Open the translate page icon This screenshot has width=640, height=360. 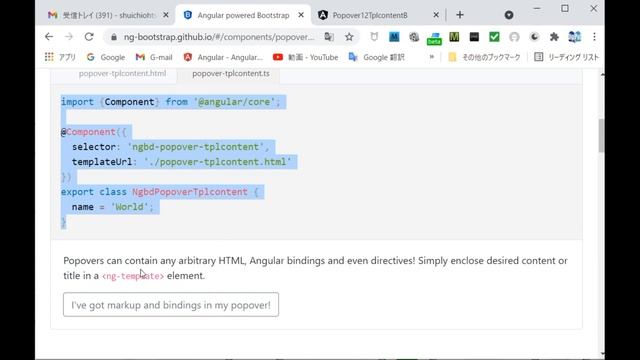click(x=329, y=37)
